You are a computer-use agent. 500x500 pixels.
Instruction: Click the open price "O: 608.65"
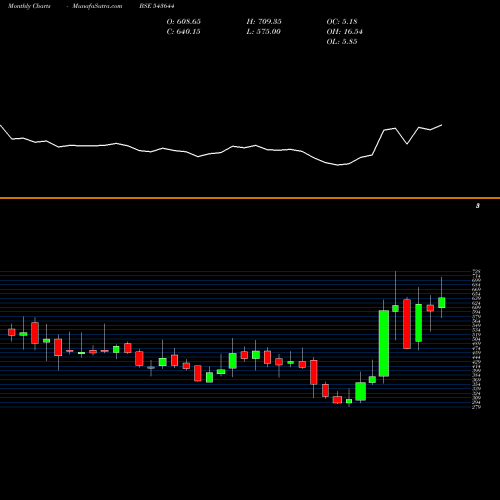(x=184, y=22)
